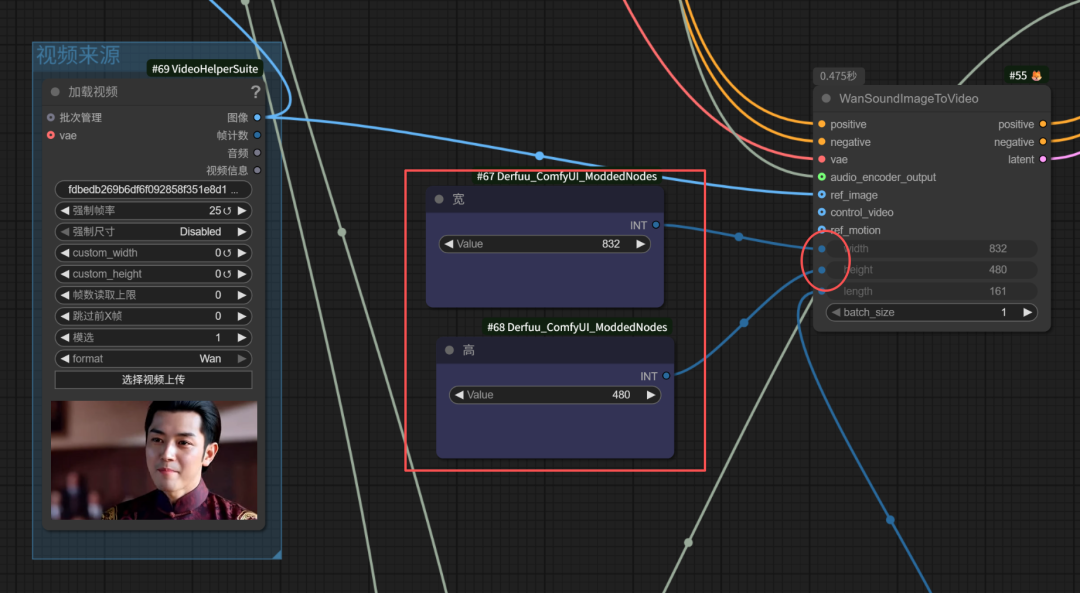Viewport: 1080px width, 593px height.
Task: Click the negative output socket on WanSoundImageToVideo
Action: (x=1043, y=142)
